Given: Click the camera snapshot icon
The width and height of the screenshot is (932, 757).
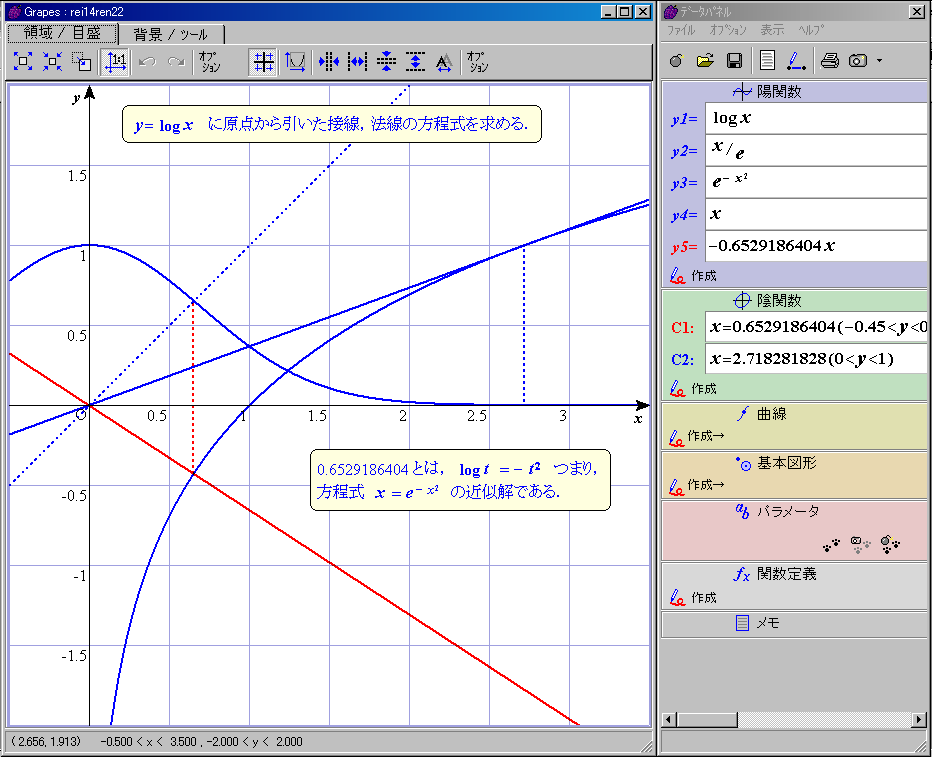Looking at the screenshot, I should [858, 61].
